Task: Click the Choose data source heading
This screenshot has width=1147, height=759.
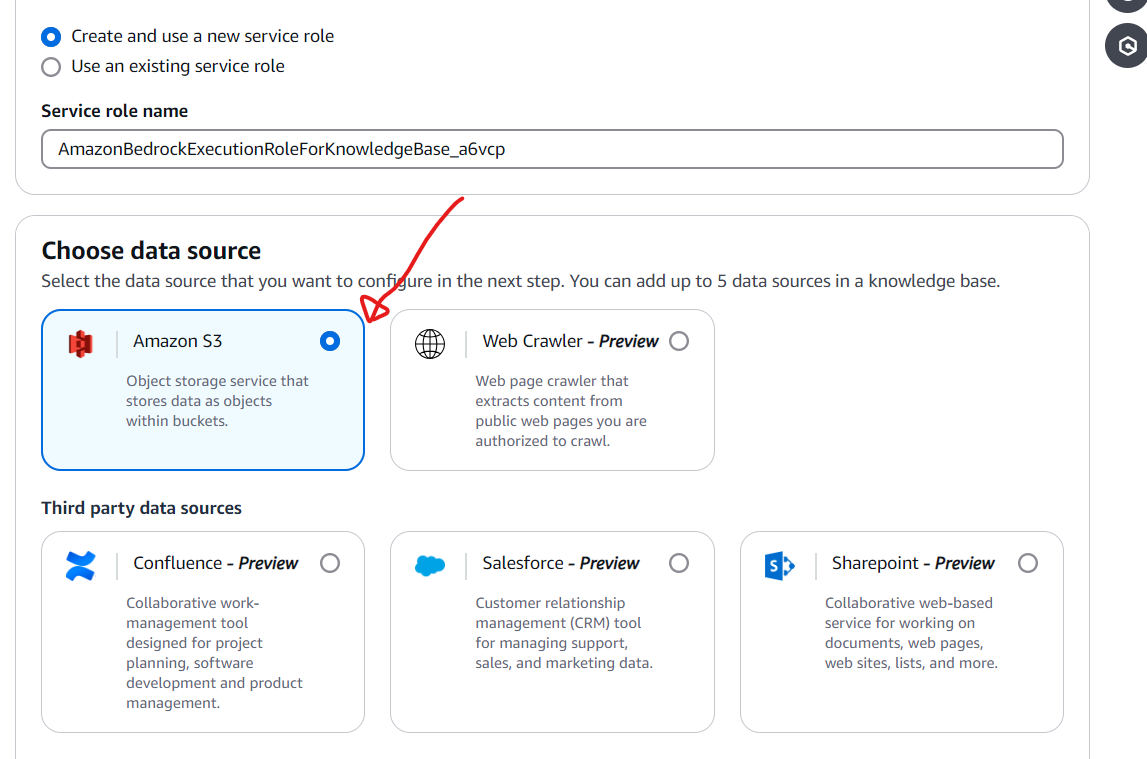Action: click(x=151, y=251)
